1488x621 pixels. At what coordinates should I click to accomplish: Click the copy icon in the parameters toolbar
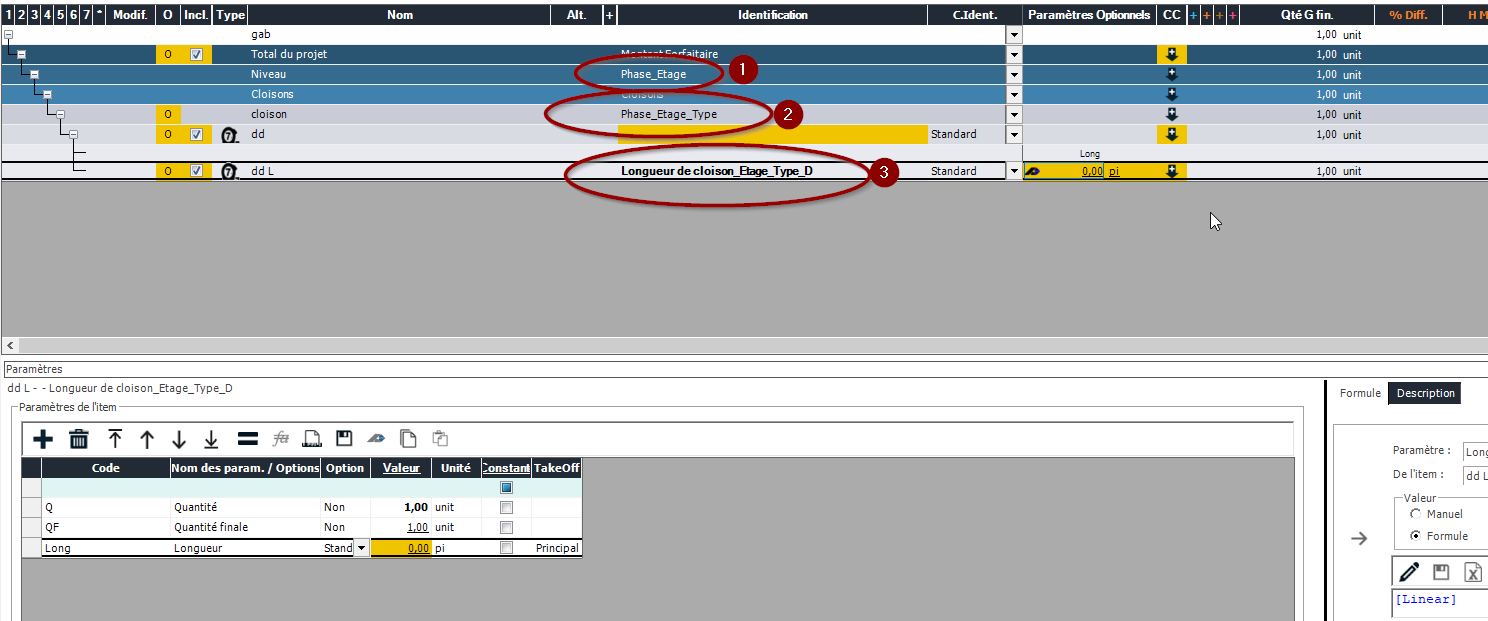coord(407,439)
